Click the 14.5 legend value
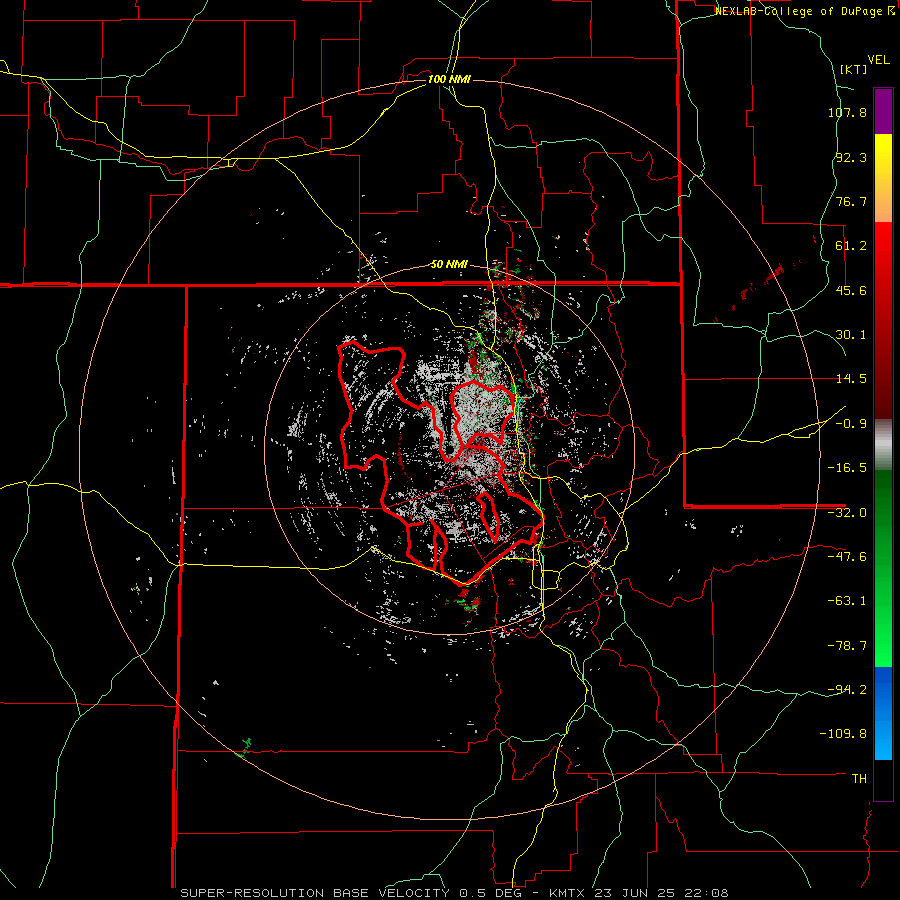Image resolution: width=900 pixels, height=900 pixels. pos(851,379)
